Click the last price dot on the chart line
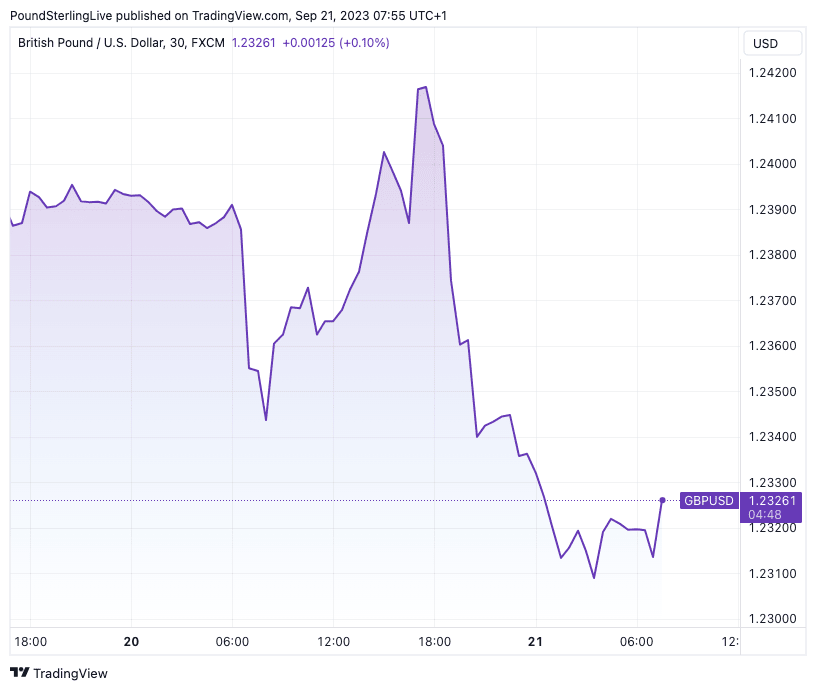816x690 pixels. (662, 500)
